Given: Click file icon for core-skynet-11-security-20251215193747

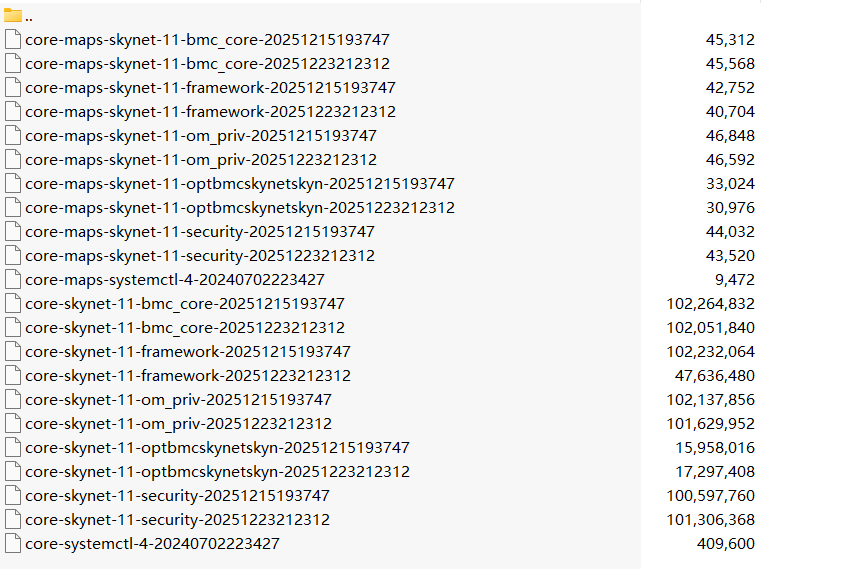Looking at the screenshot, I should click(x=13, y=496).
